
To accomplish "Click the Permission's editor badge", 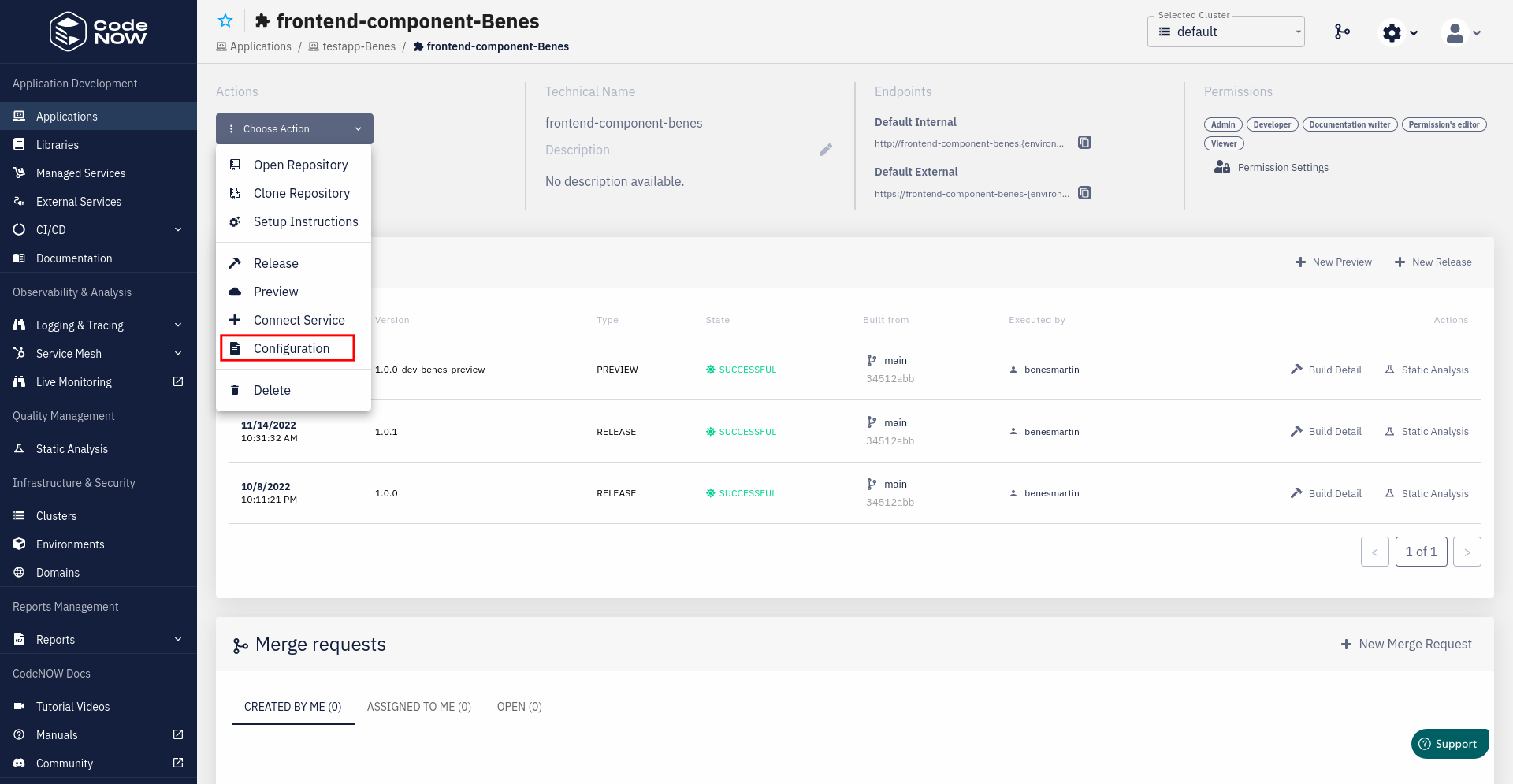I will (1444, 124).
